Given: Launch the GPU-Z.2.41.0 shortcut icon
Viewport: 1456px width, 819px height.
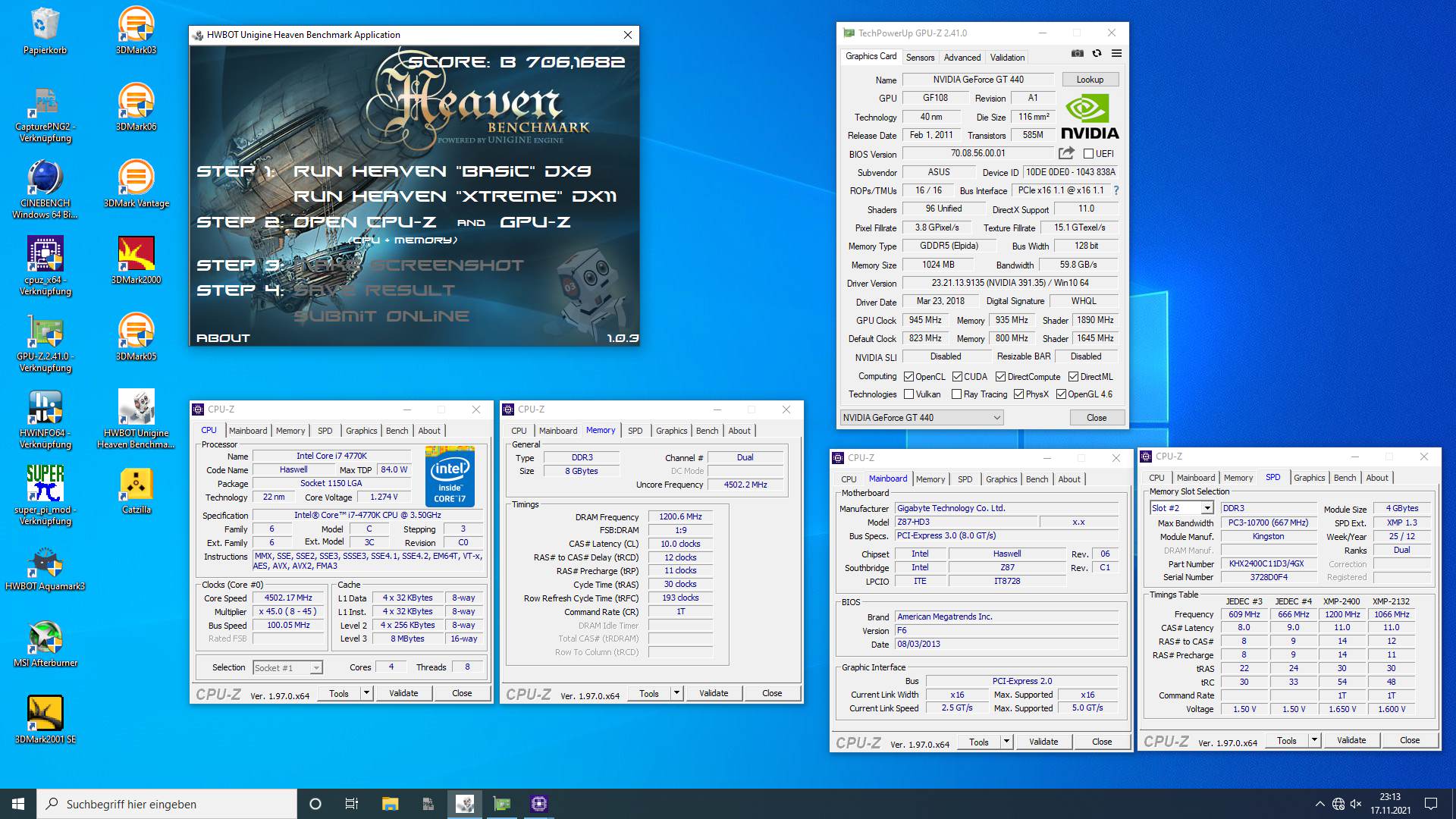Looking at the screenshot, I should tap(45, 343).
